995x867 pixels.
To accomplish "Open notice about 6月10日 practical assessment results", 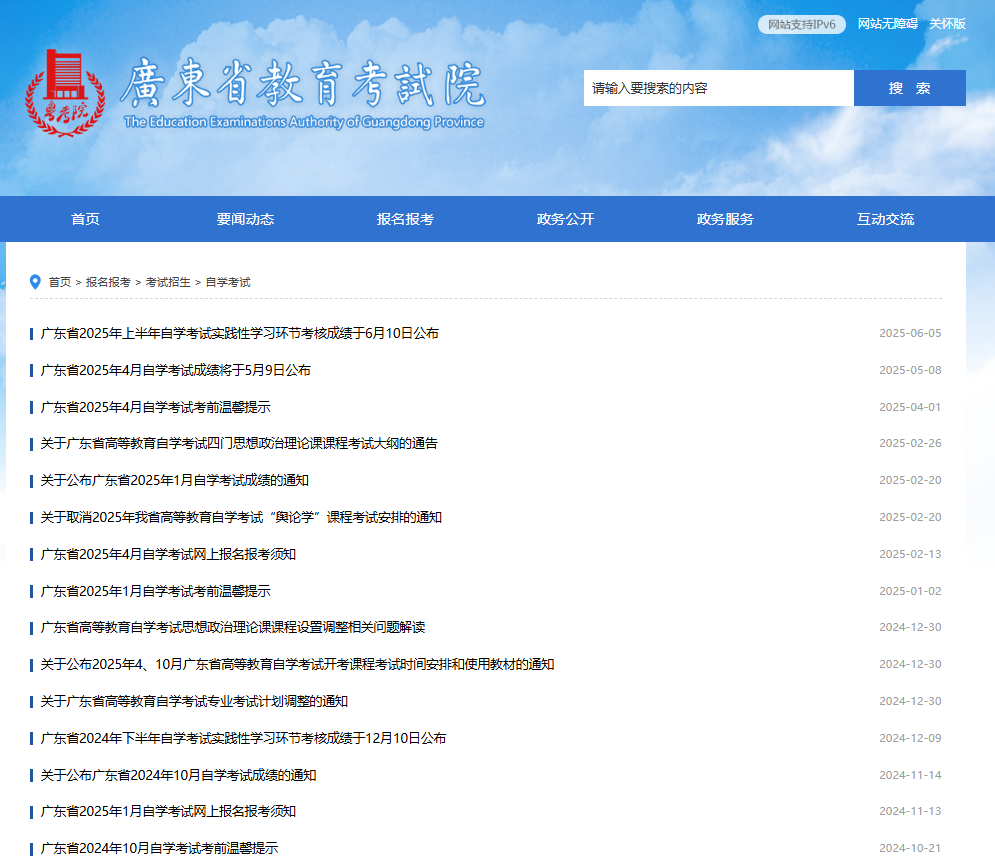I will tap(240, 333).
